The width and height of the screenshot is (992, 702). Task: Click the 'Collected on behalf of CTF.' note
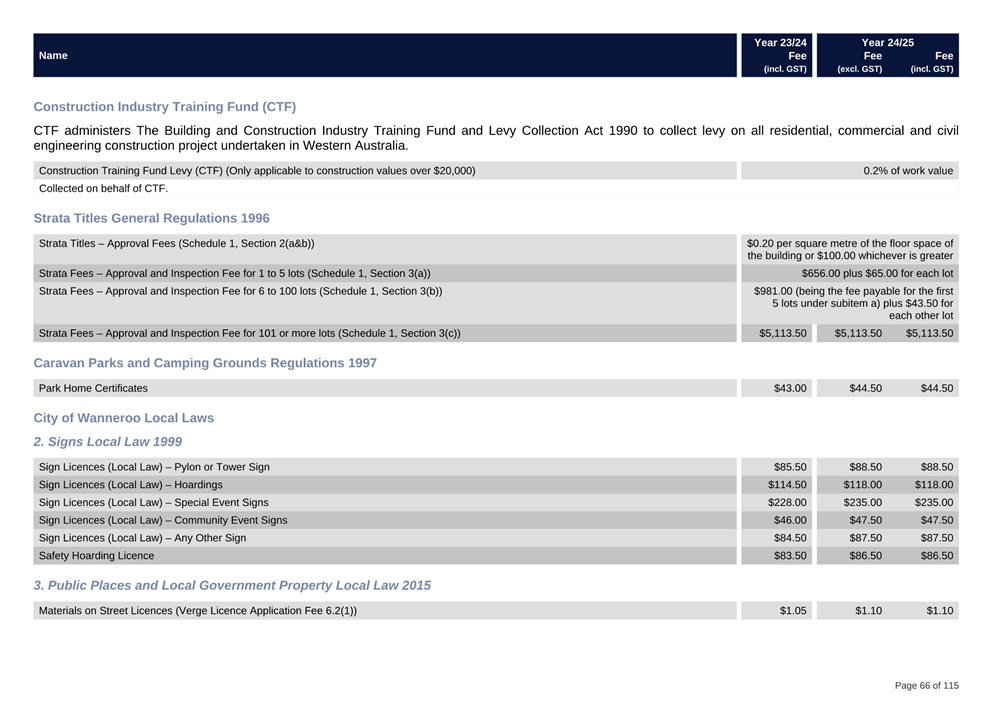(x=103, y=188)
